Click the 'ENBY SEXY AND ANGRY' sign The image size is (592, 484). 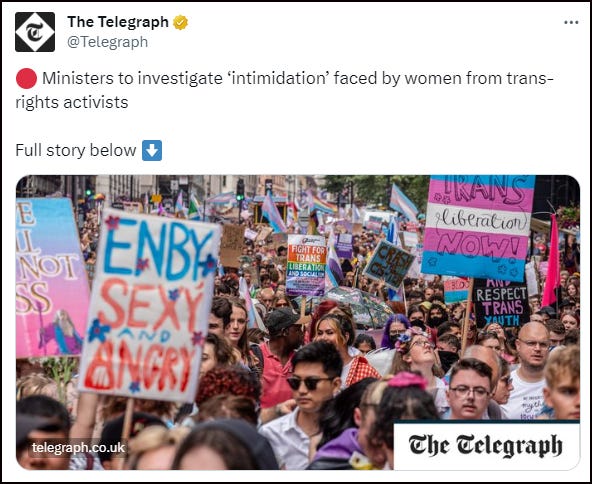point(148,306)
